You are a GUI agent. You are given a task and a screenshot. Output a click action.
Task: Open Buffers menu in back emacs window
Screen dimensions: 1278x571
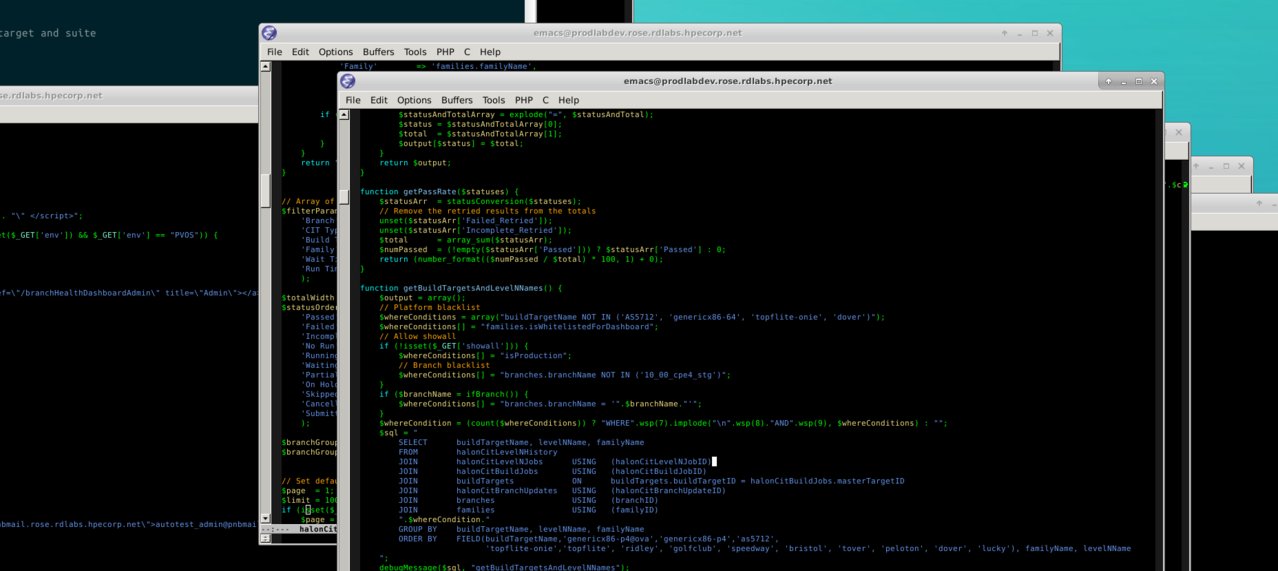pos(378,52)
